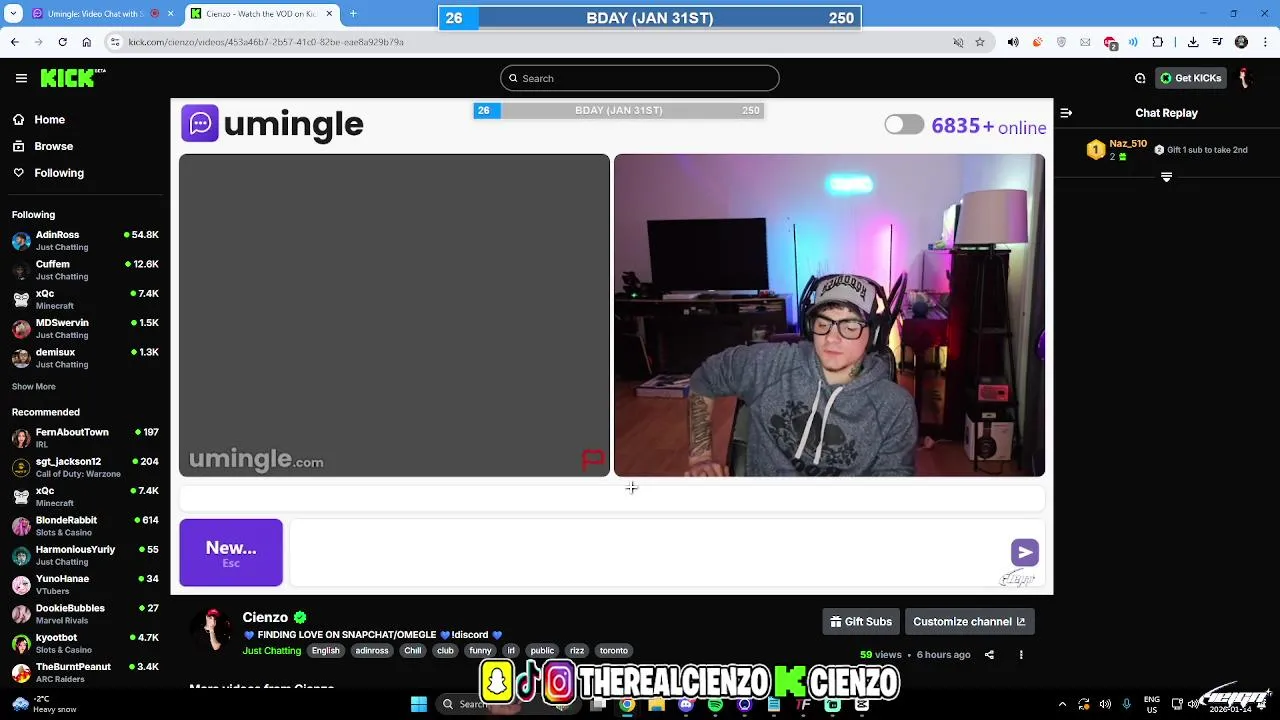Click the browser back arrow
This screenshot has width=1280, height=720.
[14, 42]
